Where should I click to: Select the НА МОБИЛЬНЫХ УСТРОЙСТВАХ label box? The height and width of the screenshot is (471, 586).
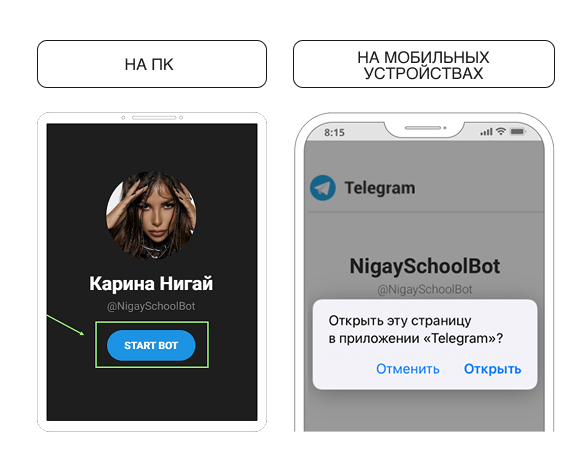click(423, 64)
